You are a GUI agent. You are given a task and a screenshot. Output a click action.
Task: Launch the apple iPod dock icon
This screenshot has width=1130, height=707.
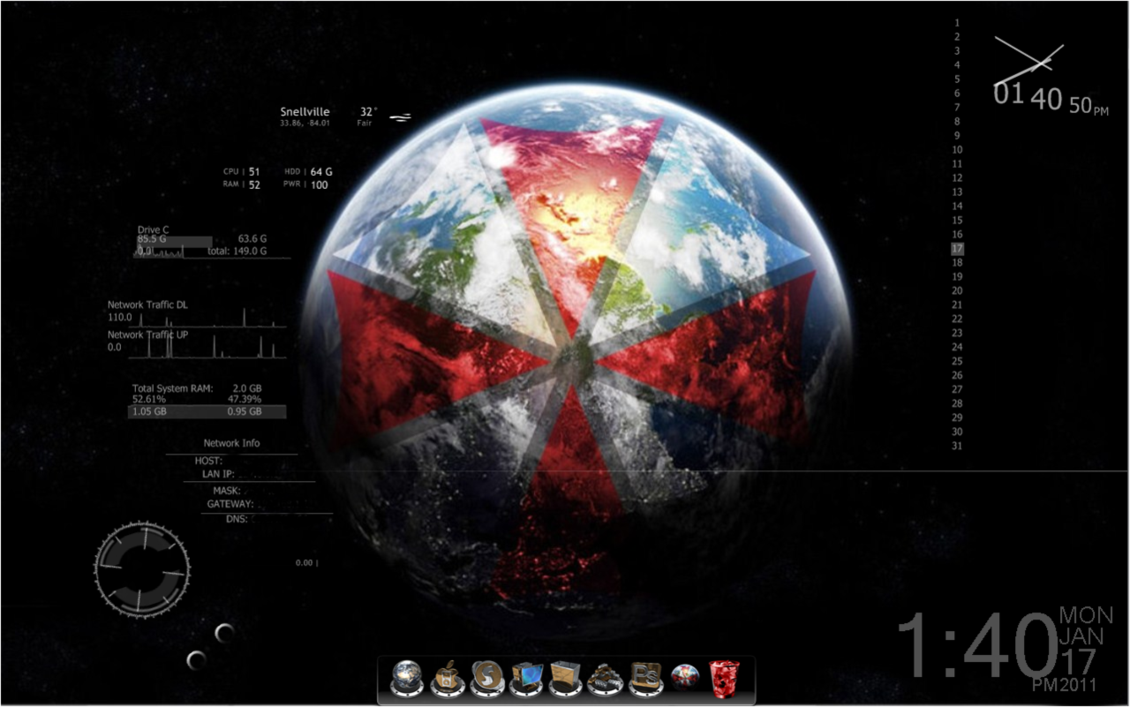(x=447, y=678)
